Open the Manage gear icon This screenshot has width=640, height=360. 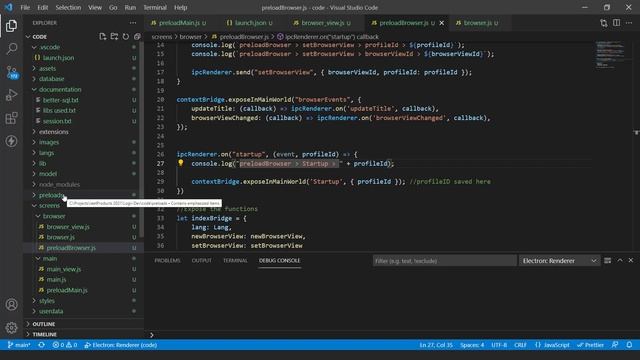click(11, 327)
